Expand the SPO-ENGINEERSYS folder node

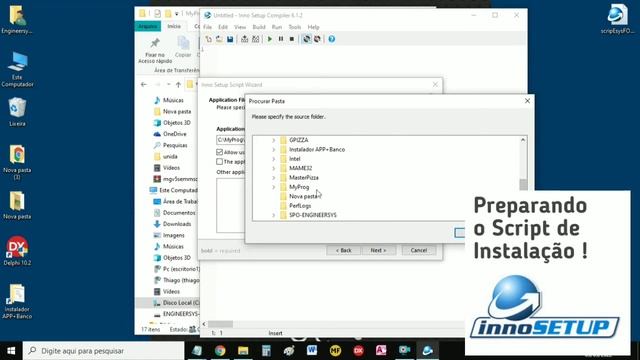pyautogui.click(x=274, y=215)
